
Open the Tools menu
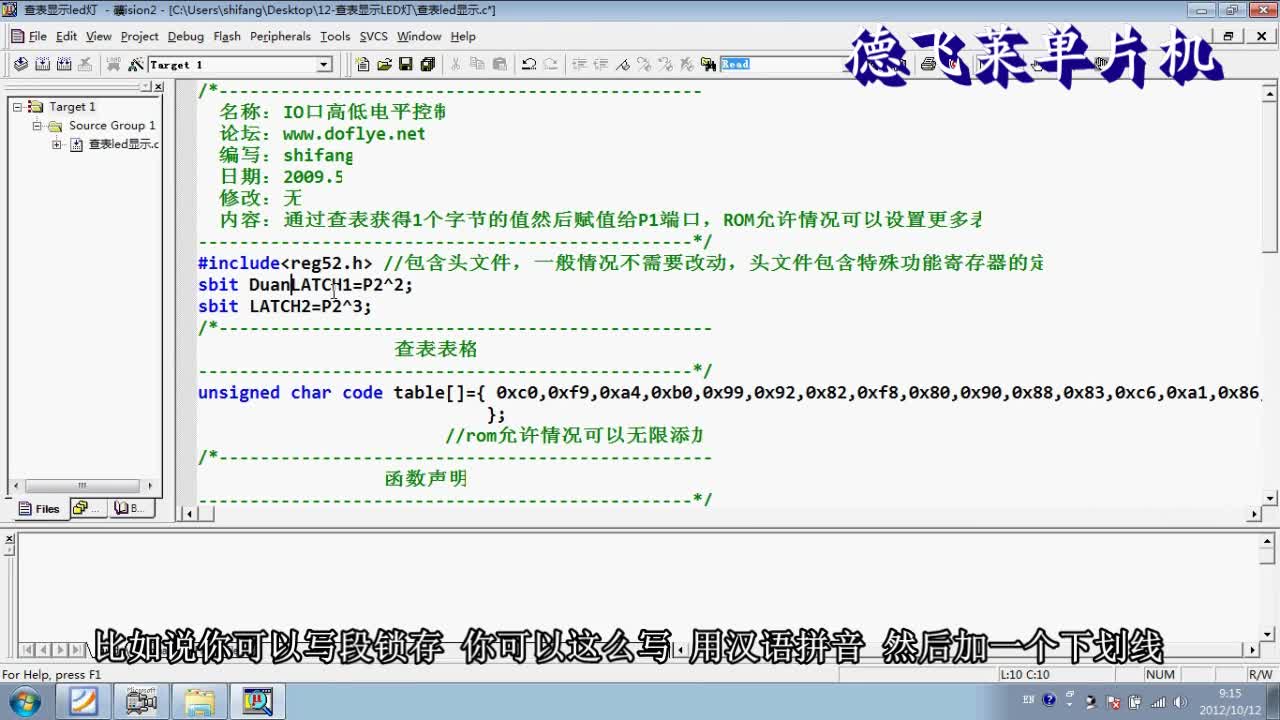(x=335, y=36)
